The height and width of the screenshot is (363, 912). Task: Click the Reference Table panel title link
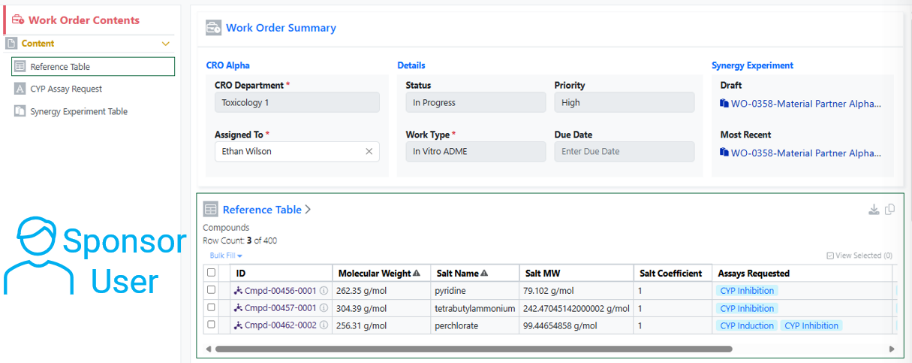point(262,209)
